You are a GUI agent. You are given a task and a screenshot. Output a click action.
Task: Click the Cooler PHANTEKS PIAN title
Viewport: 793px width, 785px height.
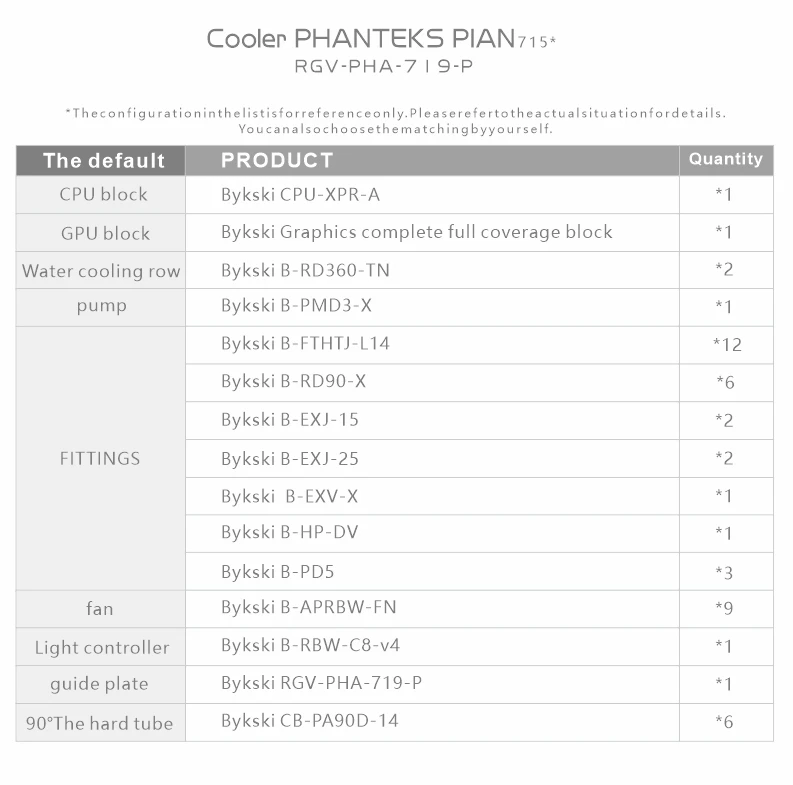[x=378, y=39]
